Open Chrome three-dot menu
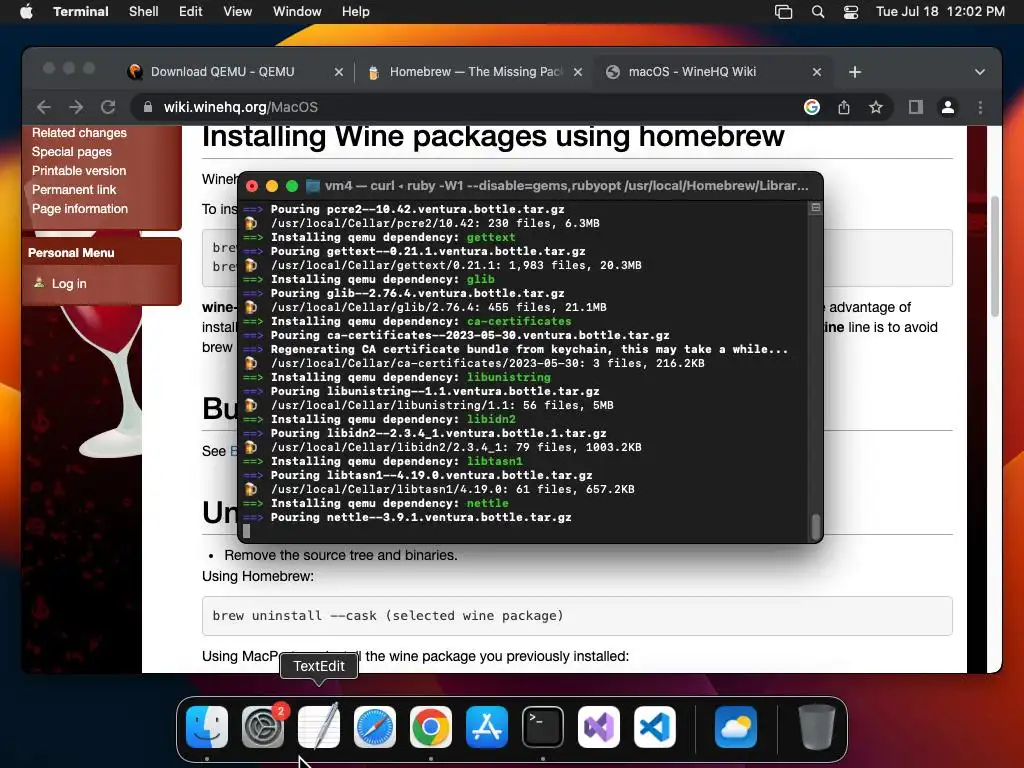 click(980, 107)
